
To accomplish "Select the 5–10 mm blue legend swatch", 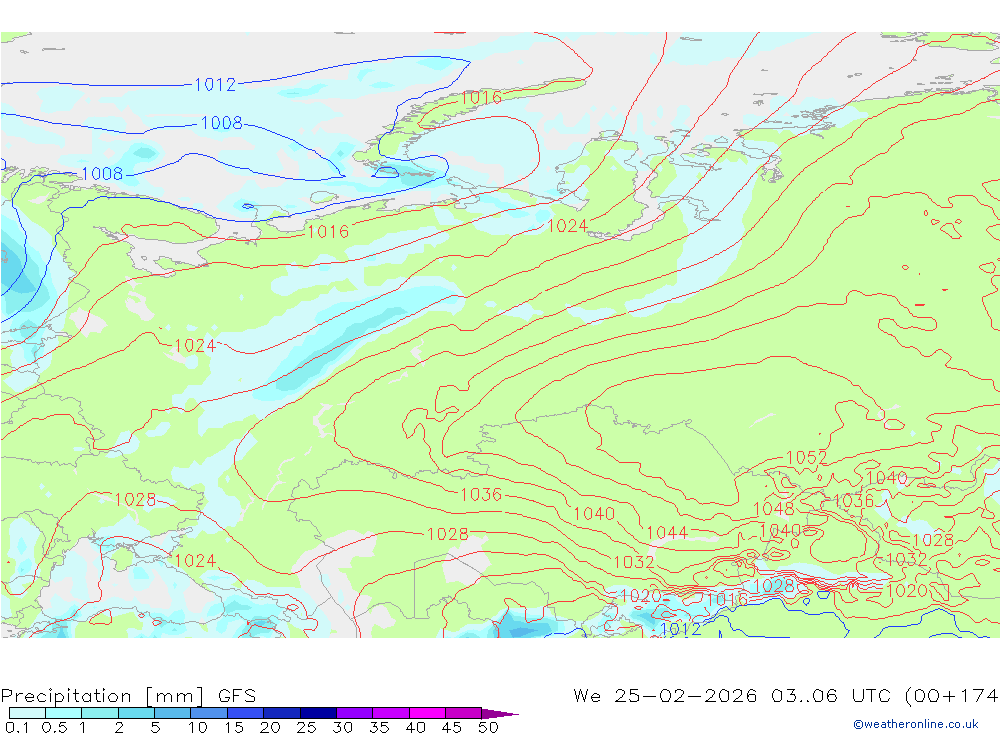I will pyautogui.click(x=173, y=713).
